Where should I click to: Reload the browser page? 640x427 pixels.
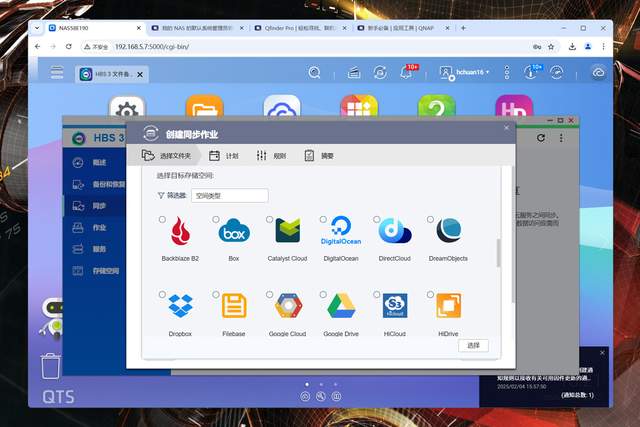click(x=69, y=47)
